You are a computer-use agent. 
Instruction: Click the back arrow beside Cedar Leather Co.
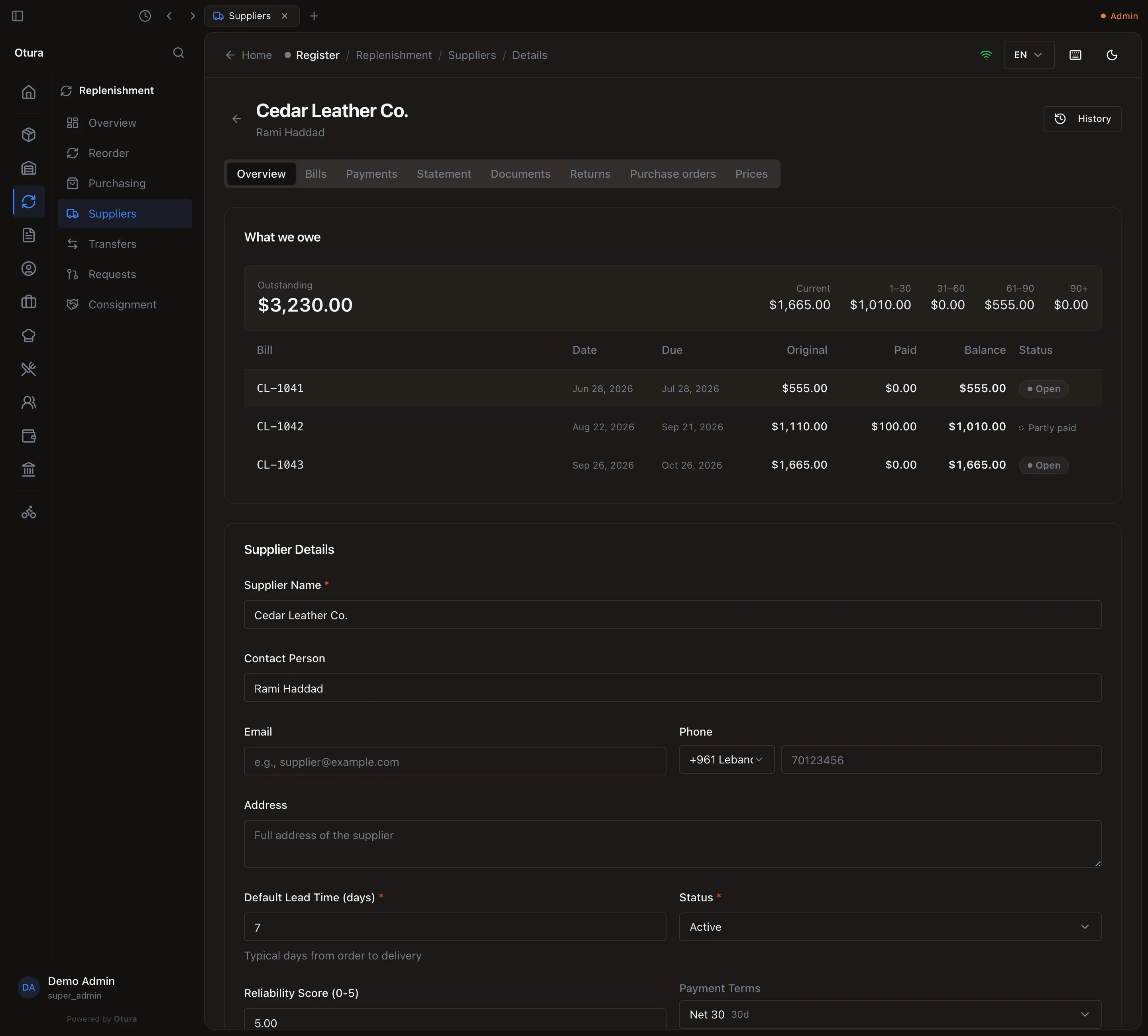click(237, 119)
